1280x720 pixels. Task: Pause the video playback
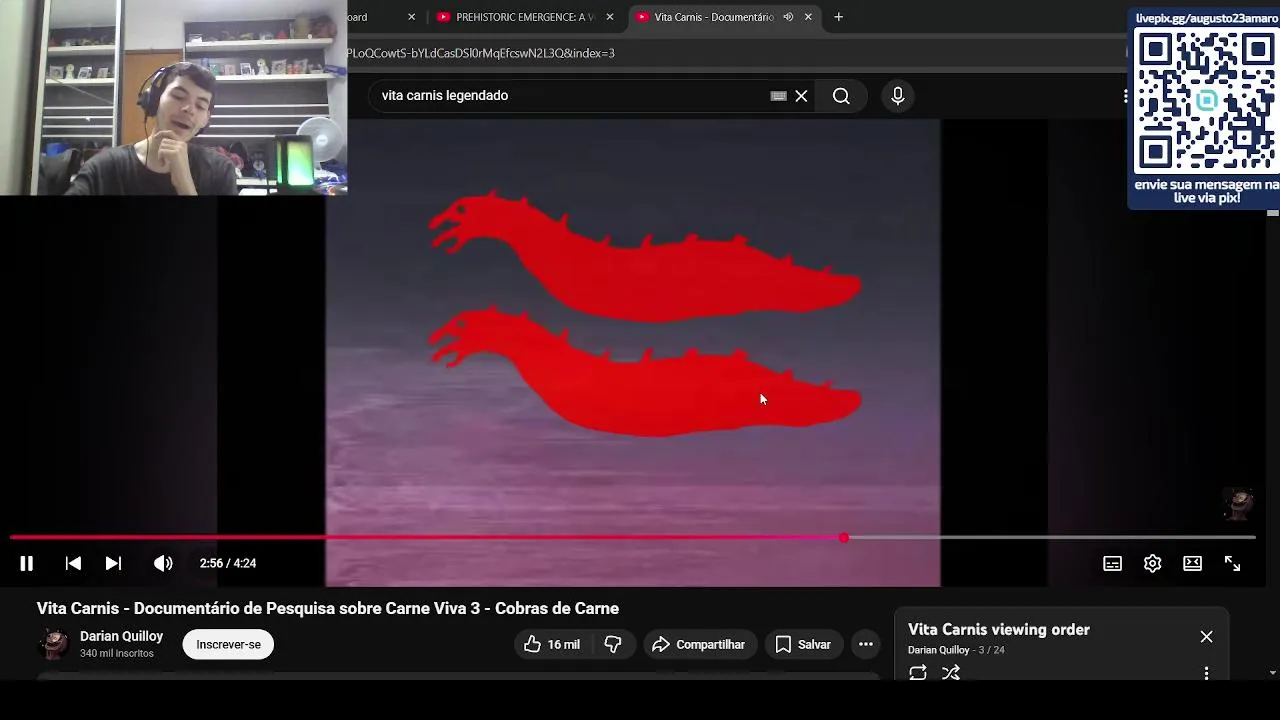point(27,563)
